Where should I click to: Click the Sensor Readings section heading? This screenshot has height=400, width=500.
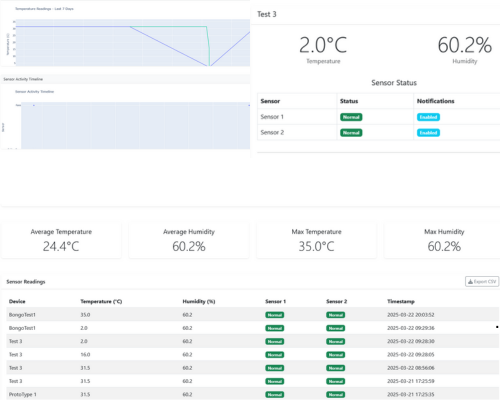point(26,282)
